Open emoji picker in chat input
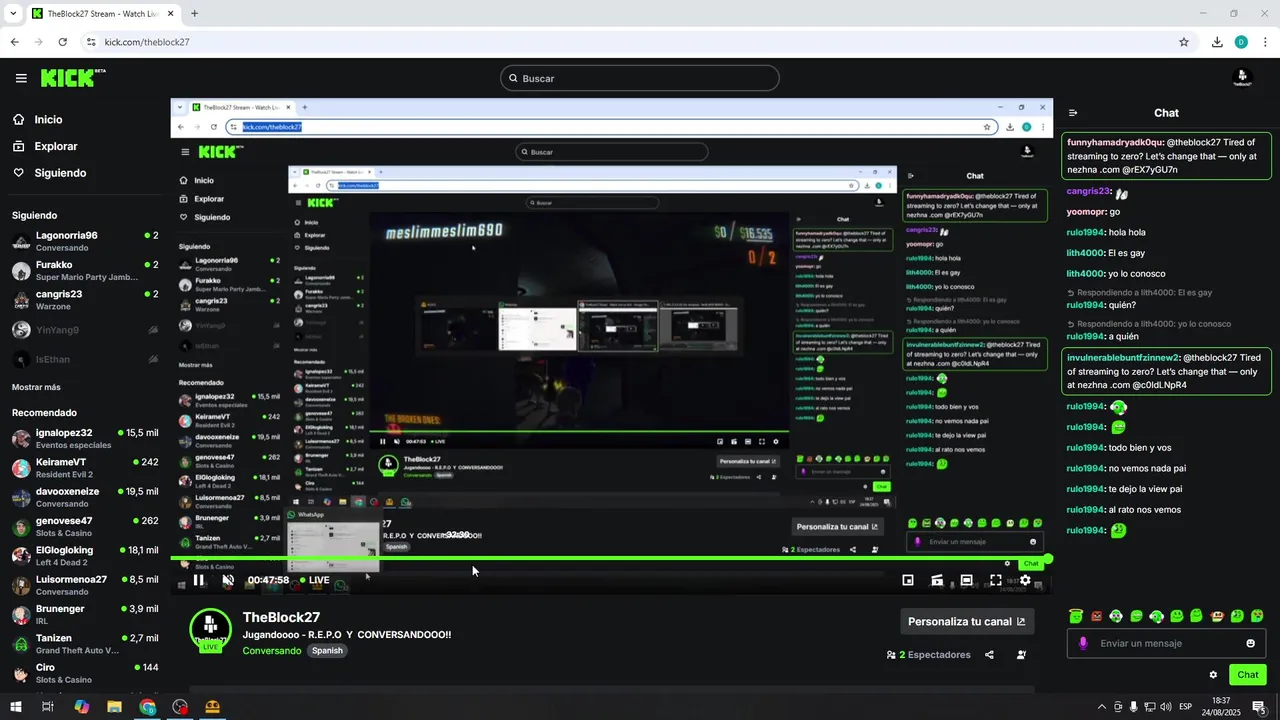The height and width of the screenshot is (720, 1280). [1250, 643]
